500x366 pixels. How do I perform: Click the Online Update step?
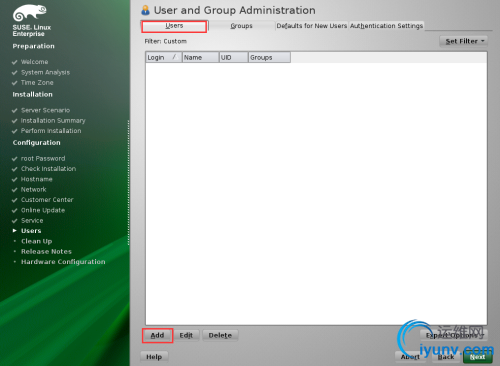(x=43, y=210)
